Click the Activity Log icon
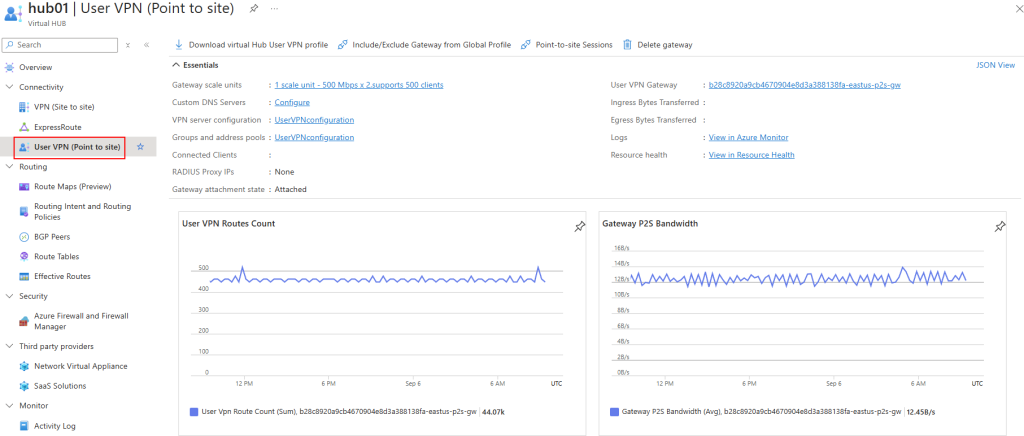The width and height of the screenshot is (1024, 436). pyautogui.click(x=24, y=426)
